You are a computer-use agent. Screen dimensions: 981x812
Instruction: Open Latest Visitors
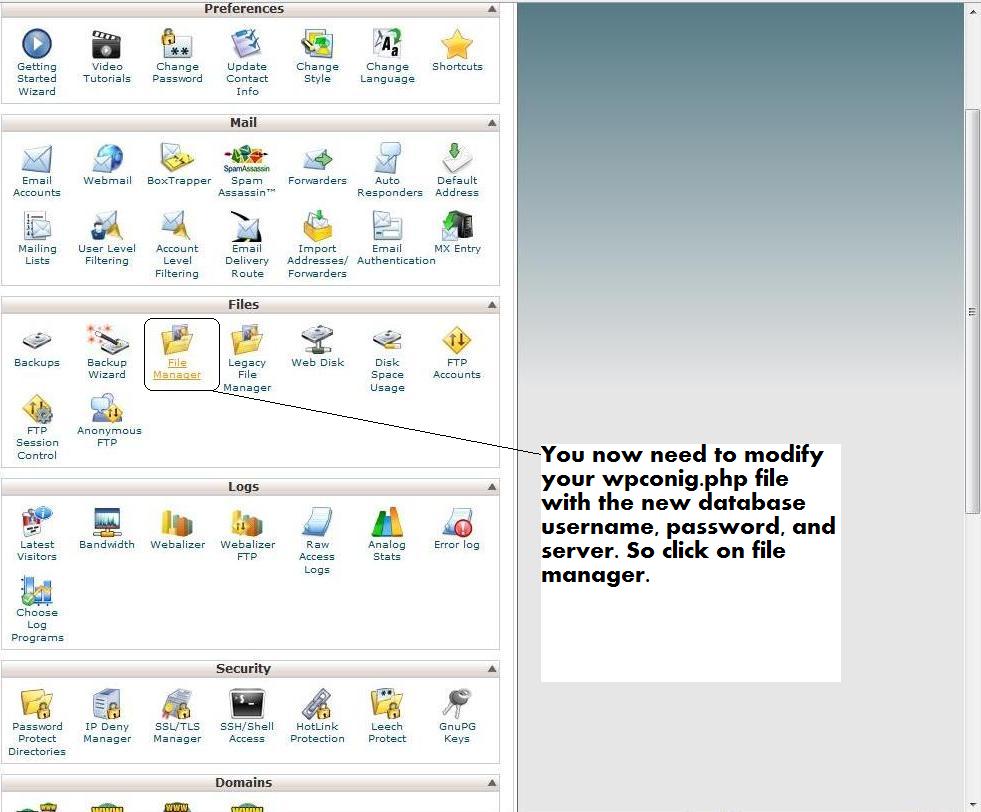pyautogui.click(x=37, y=534)
